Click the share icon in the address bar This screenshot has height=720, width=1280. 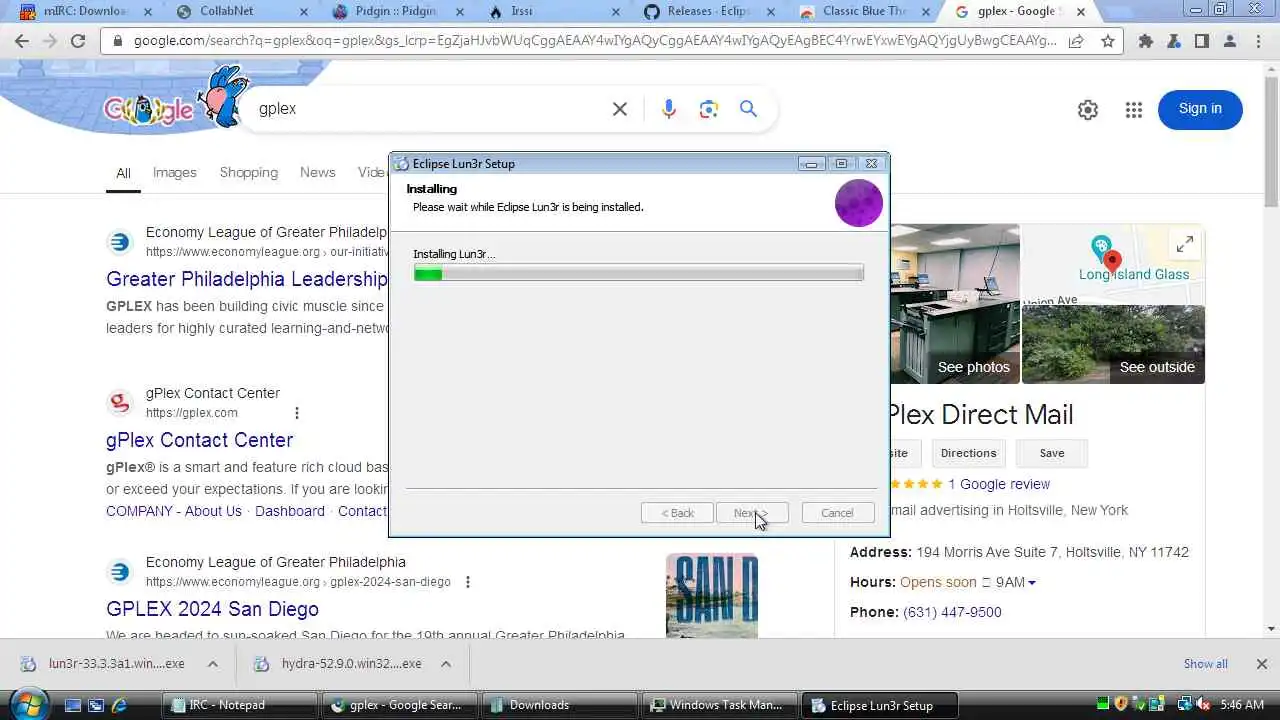coord(1077,41)
